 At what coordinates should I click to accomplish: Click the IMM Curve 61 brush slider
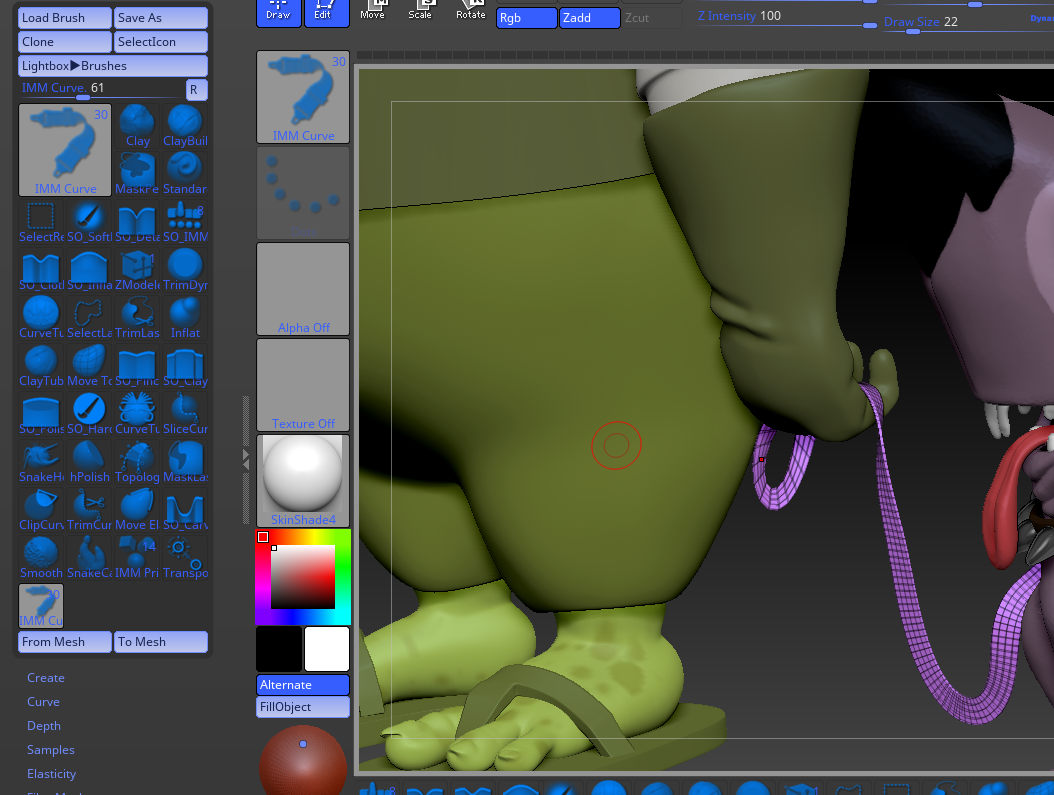tap(101, 89)
